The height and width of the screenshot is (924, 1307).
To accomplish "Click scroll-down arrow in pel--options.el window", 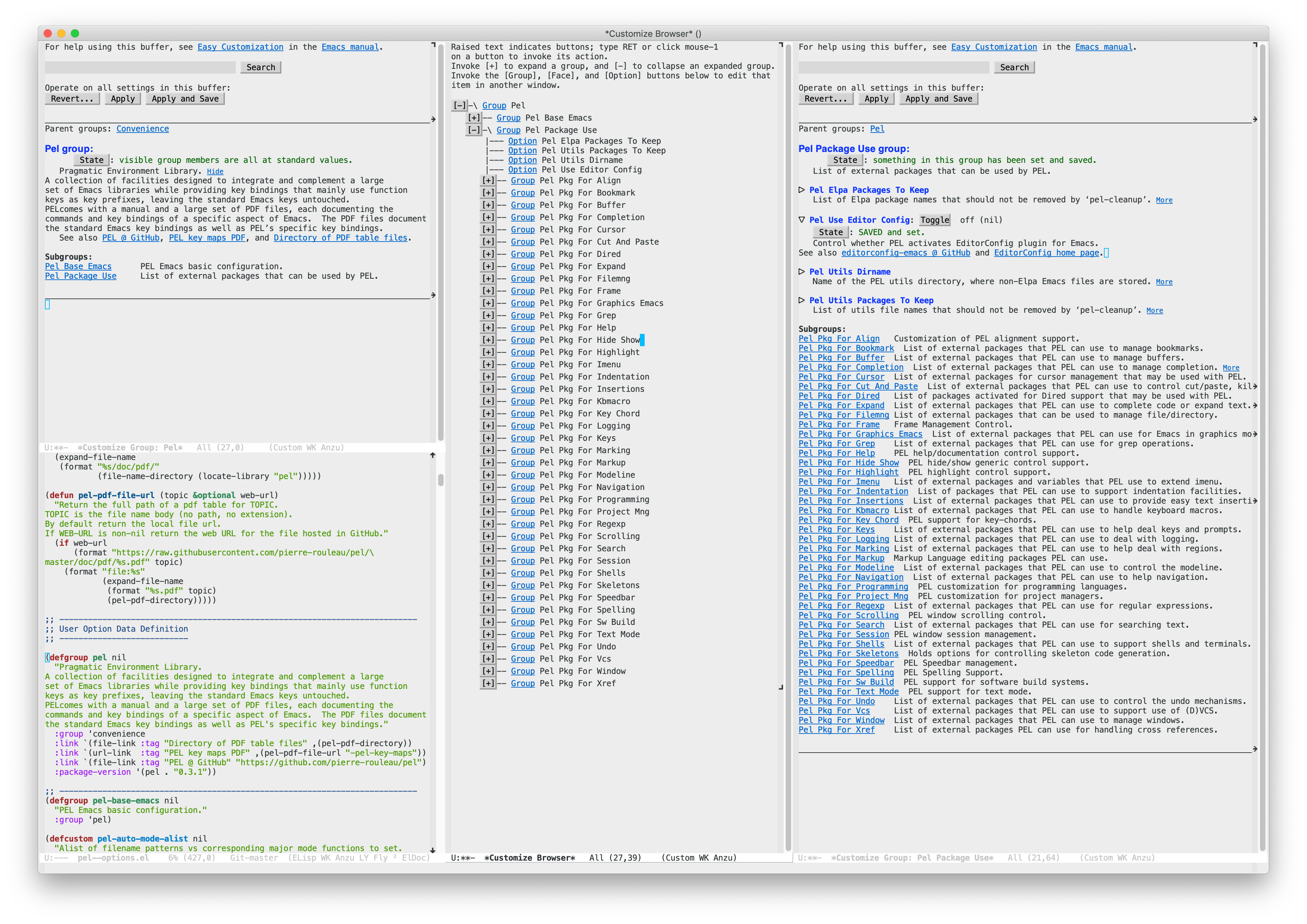I will click(433, 850).
